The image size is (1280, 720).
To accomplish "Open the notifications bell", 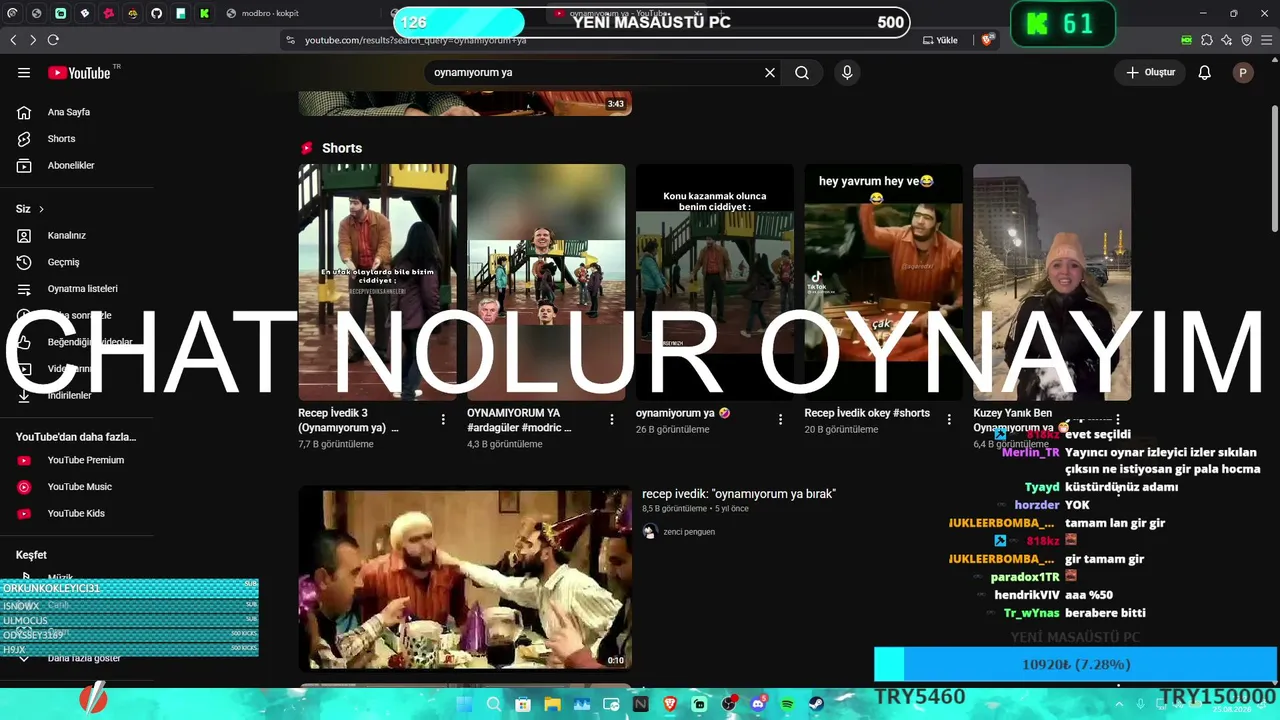I will coord(1205,73).
